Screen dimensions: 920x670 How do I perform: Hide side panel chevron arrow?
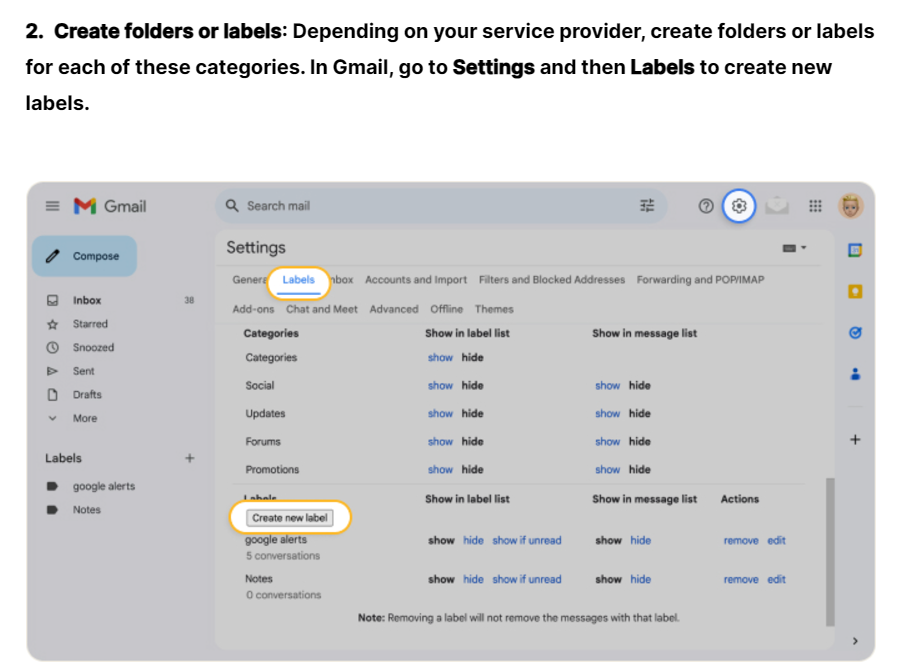click(855, 641)
